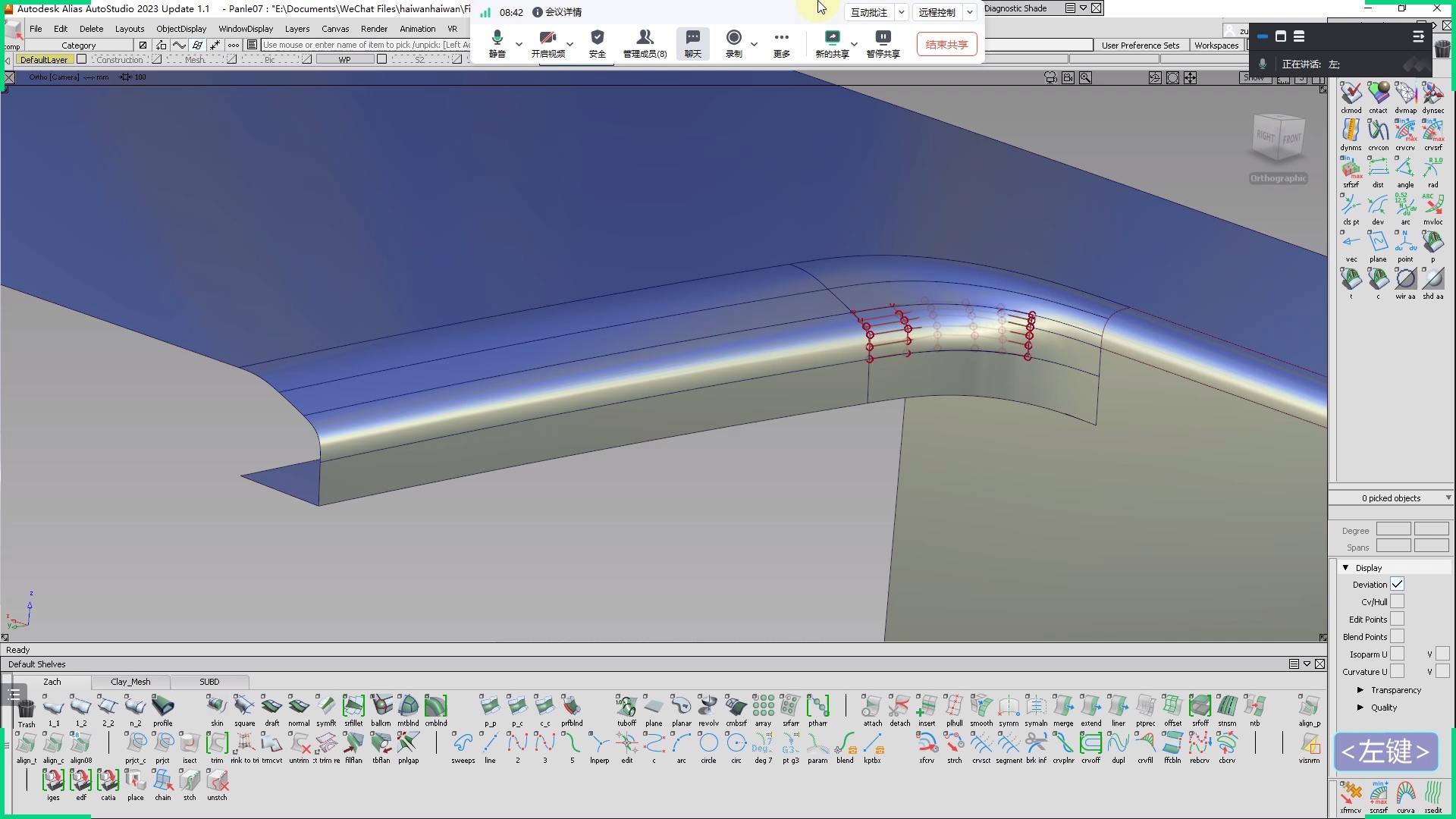Expand the Quality section
This screenshot has height=819, width=1456.
(x=1360, y=708)
